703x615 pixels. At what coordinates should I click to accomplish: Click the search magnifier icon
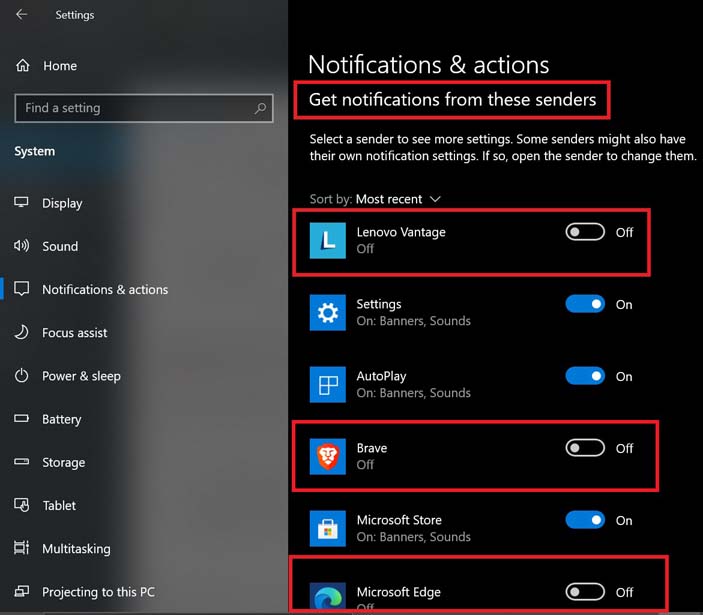click(x=260, y=108)
